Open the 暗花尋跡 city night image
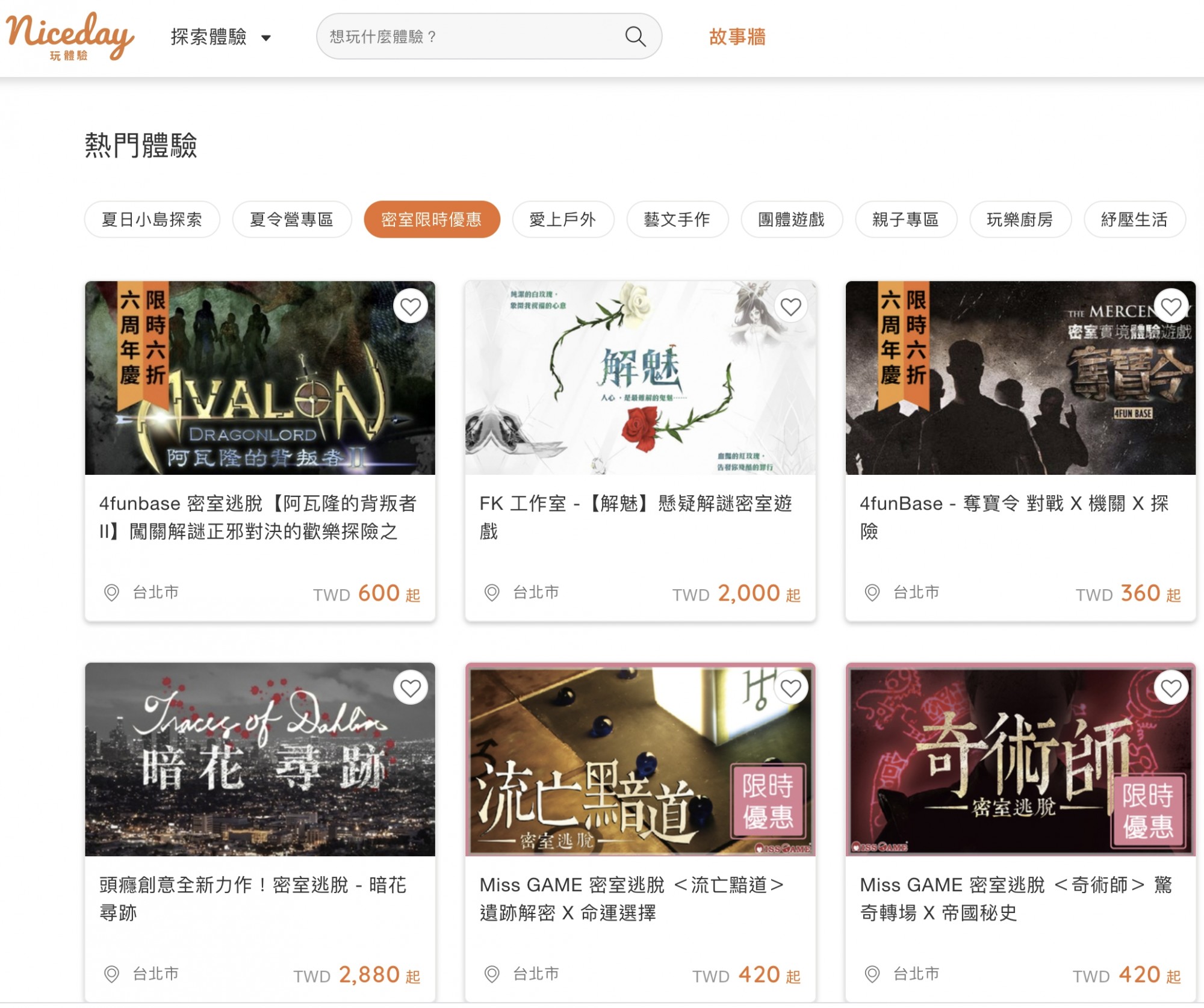 click(260, 759)
